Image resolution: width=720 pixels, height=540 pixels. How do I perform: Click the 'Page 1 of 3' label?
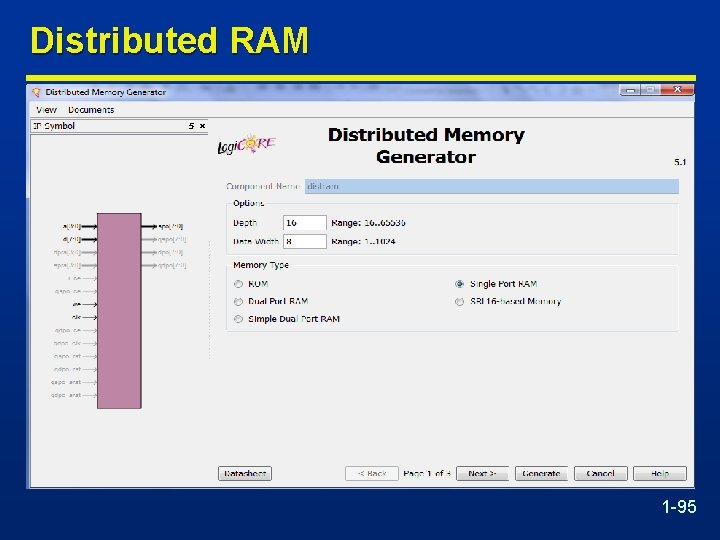pos(427,473)
